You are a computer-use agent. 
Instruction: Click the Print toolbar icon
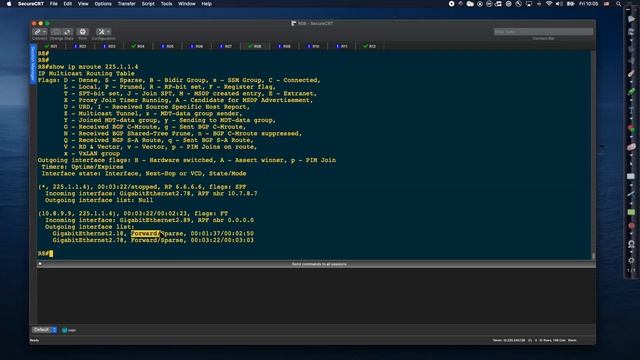(82, 32)
